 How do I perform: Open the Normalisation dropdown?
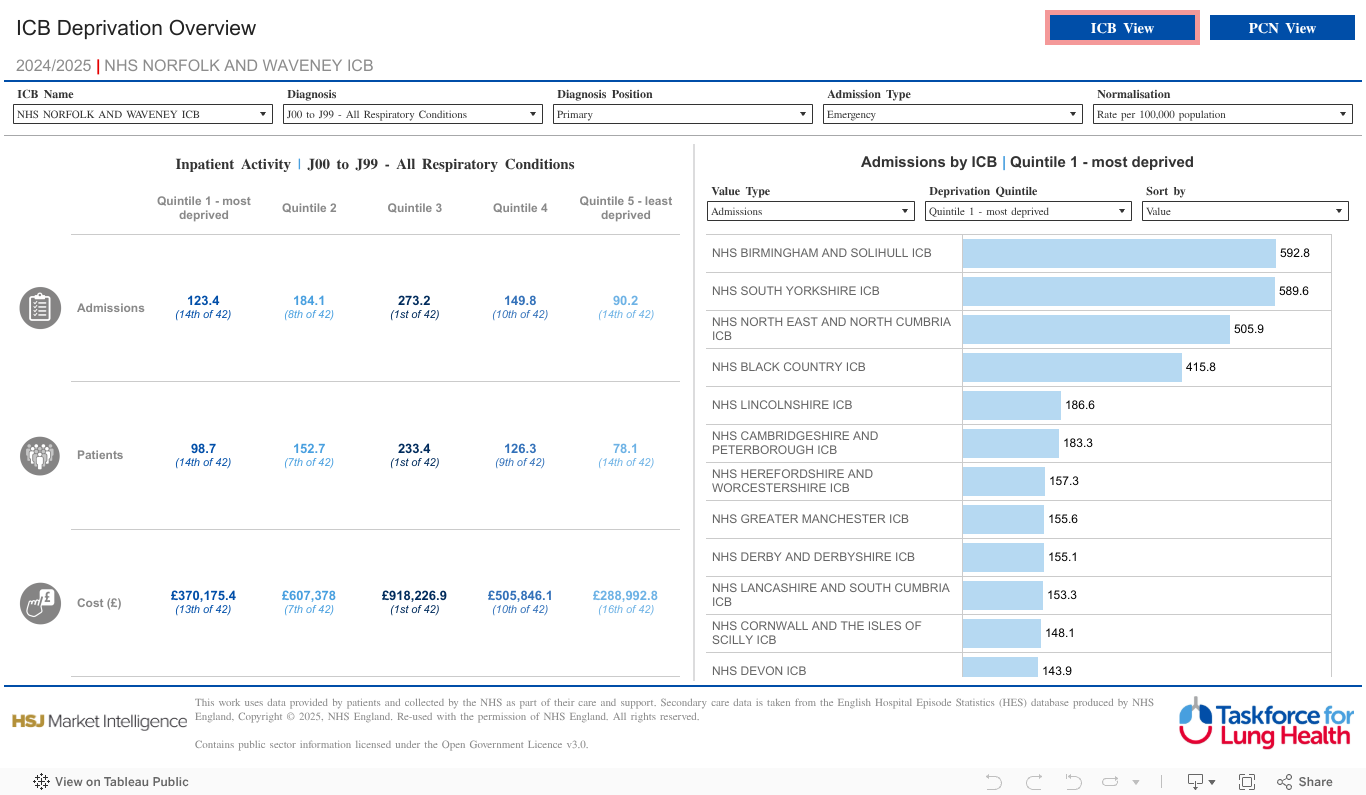pos(1222,115)
